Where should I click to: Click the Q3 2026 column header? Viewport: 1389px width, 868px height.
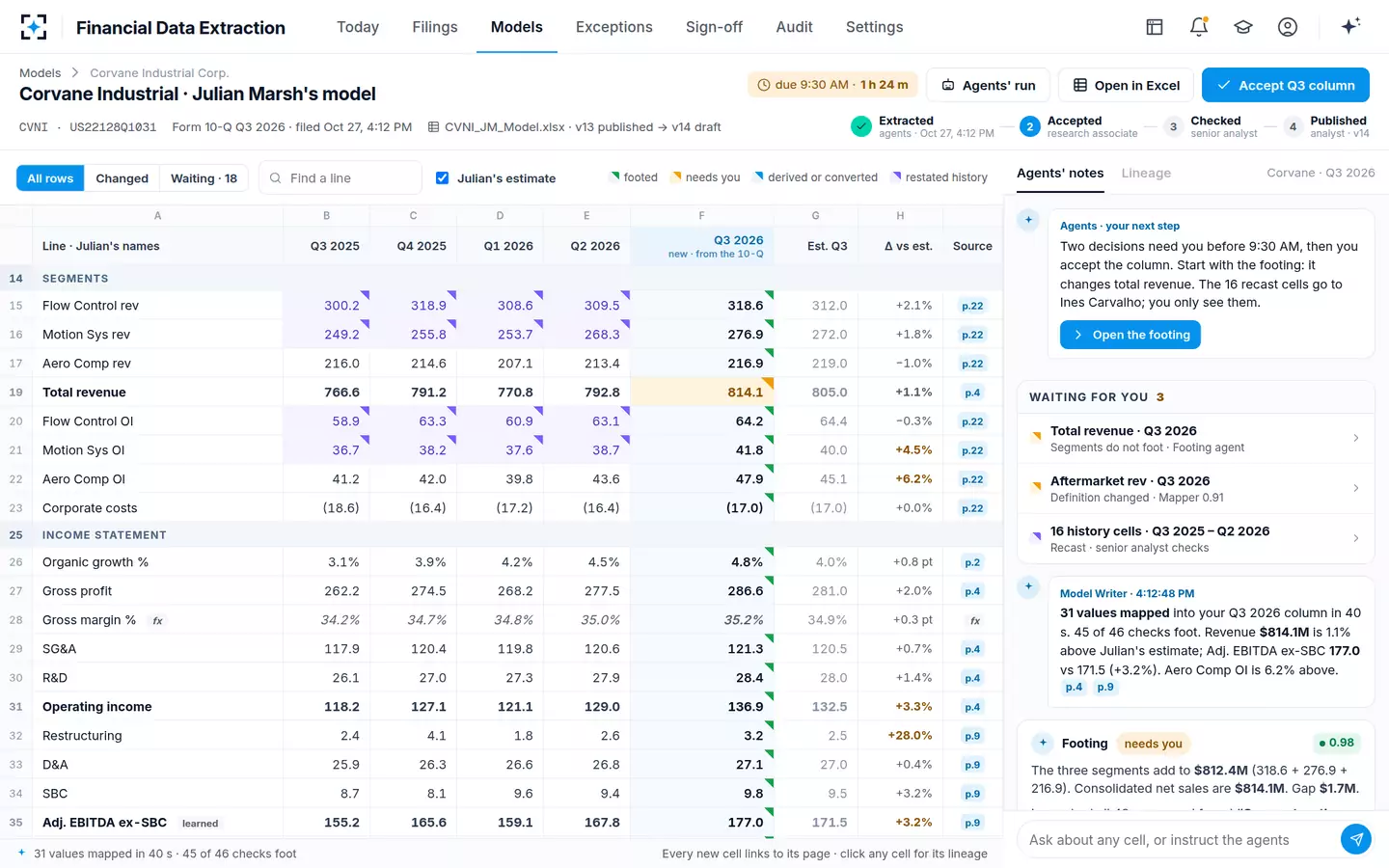coord(702,246)
